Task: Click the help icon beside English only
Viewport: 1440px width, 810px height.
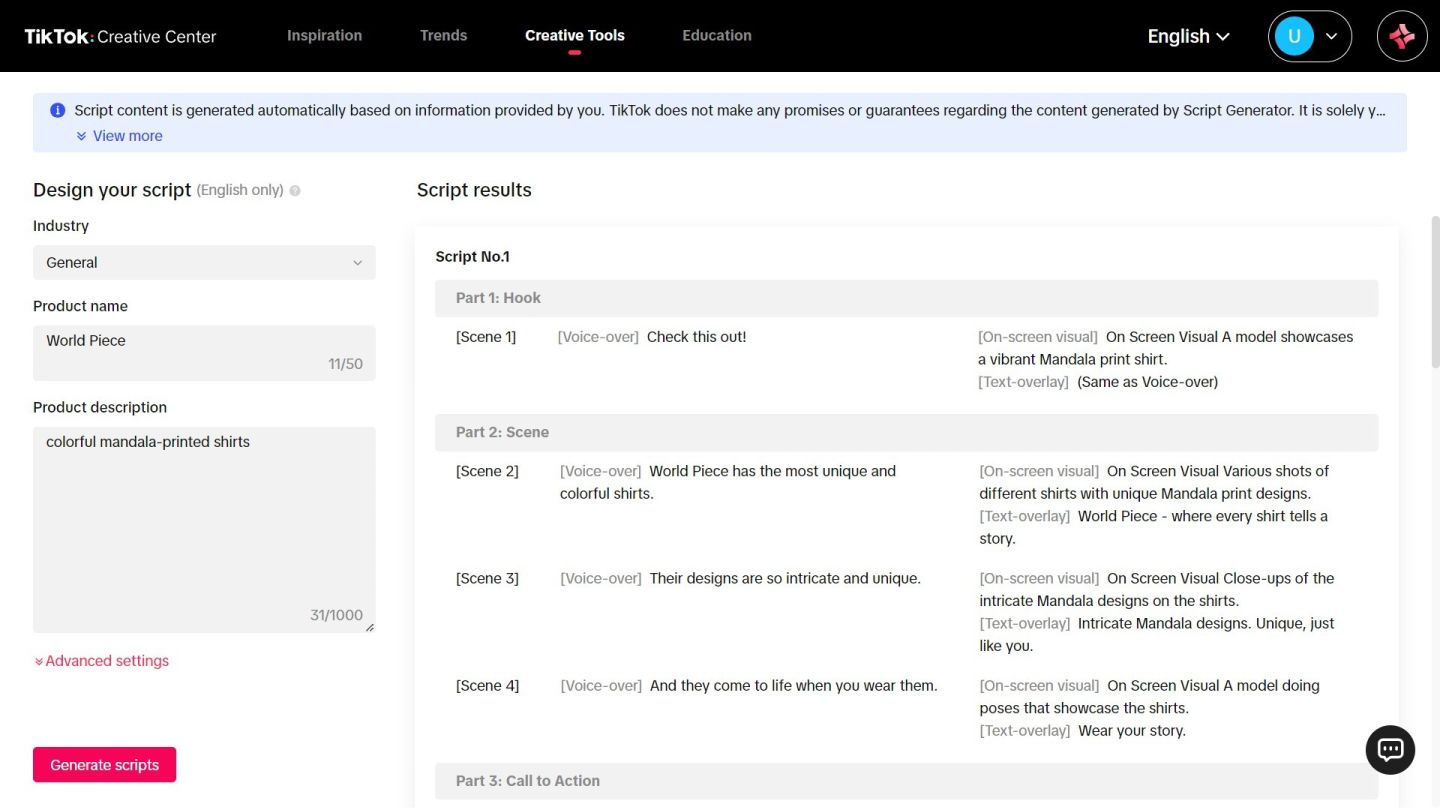Action: (295, 191)
